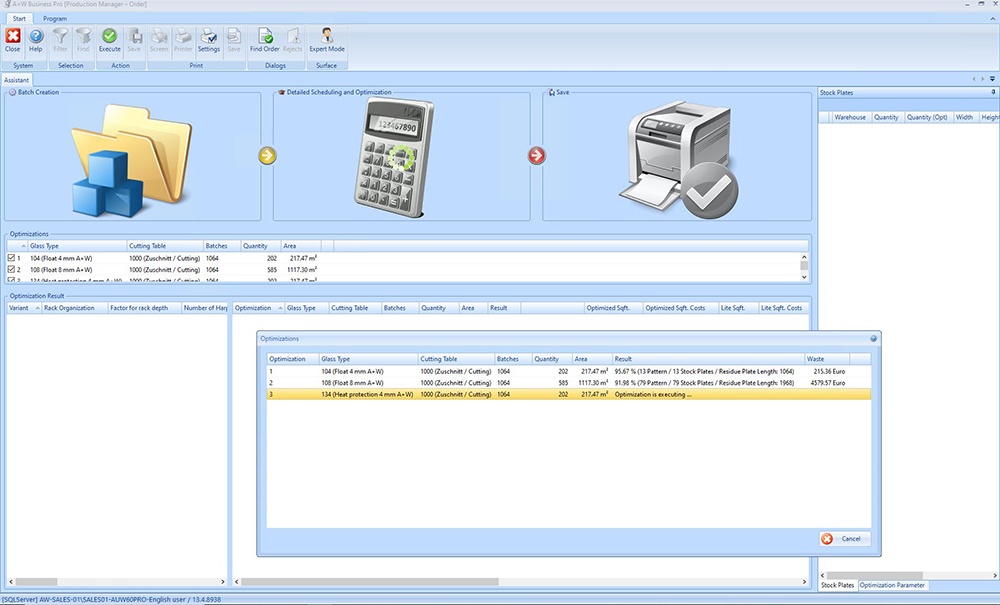Viewport: 1000px width, 605px height.
Task: Cancel the running optimization
Action: tap(845, 539)
